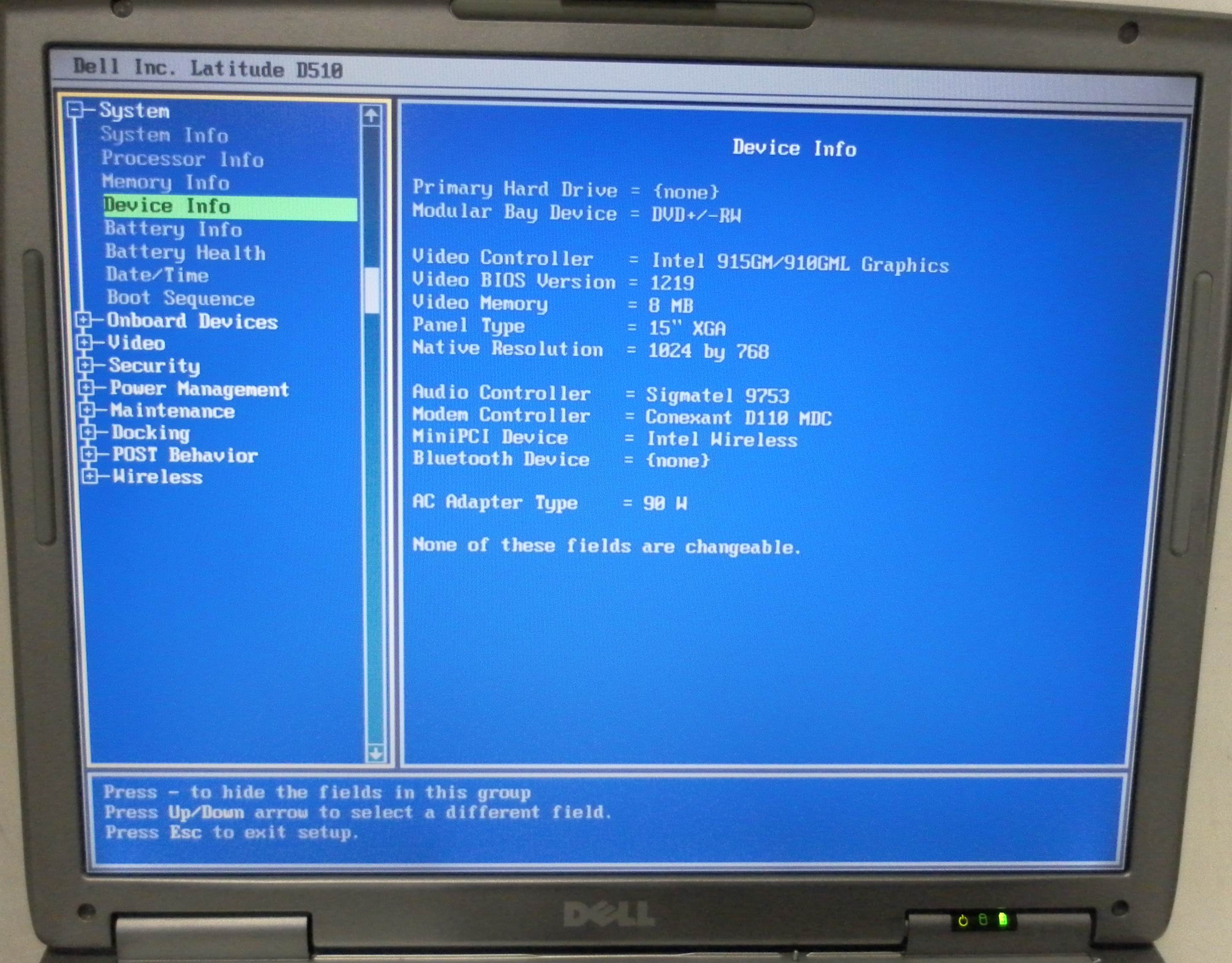Click the Sigmatel 9753 audio value
This screenshot has height=963, width=1232.
[x=718, y=395]
